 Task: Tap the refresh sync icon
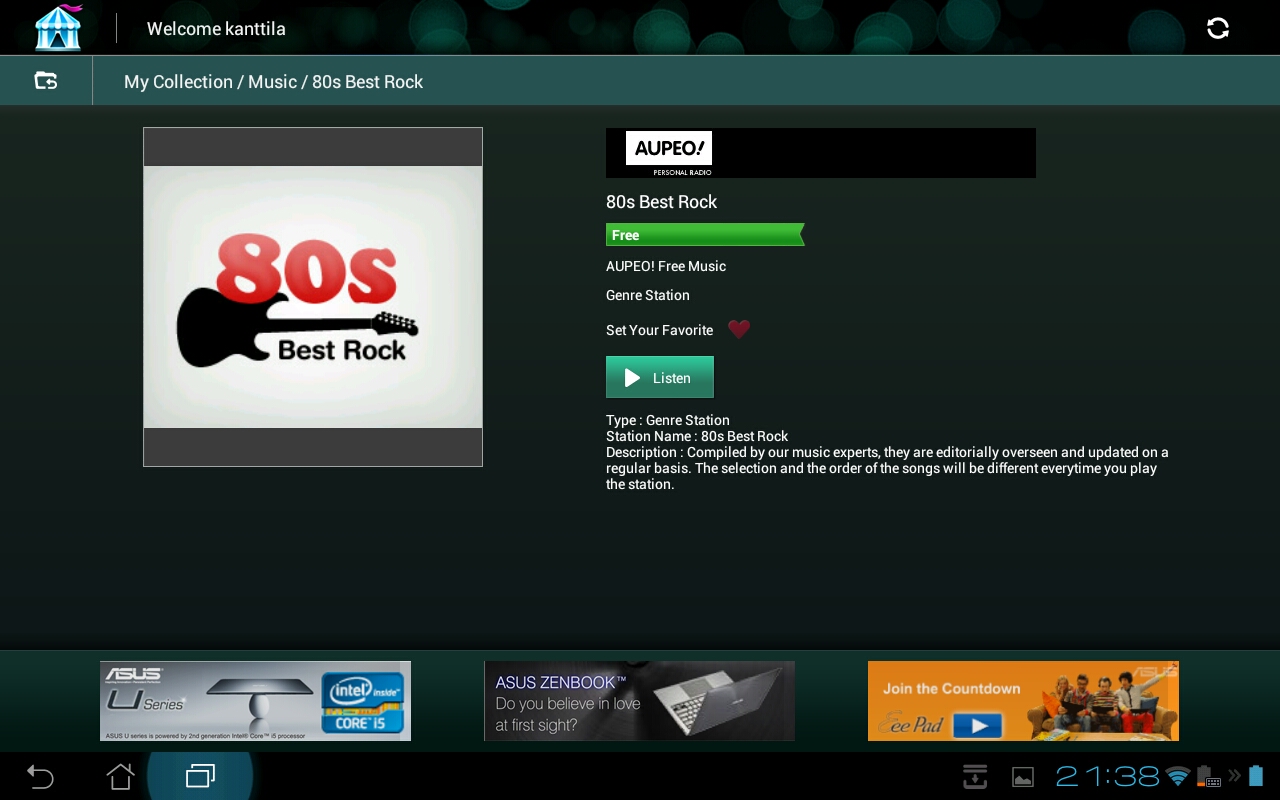click(1217, 28)
